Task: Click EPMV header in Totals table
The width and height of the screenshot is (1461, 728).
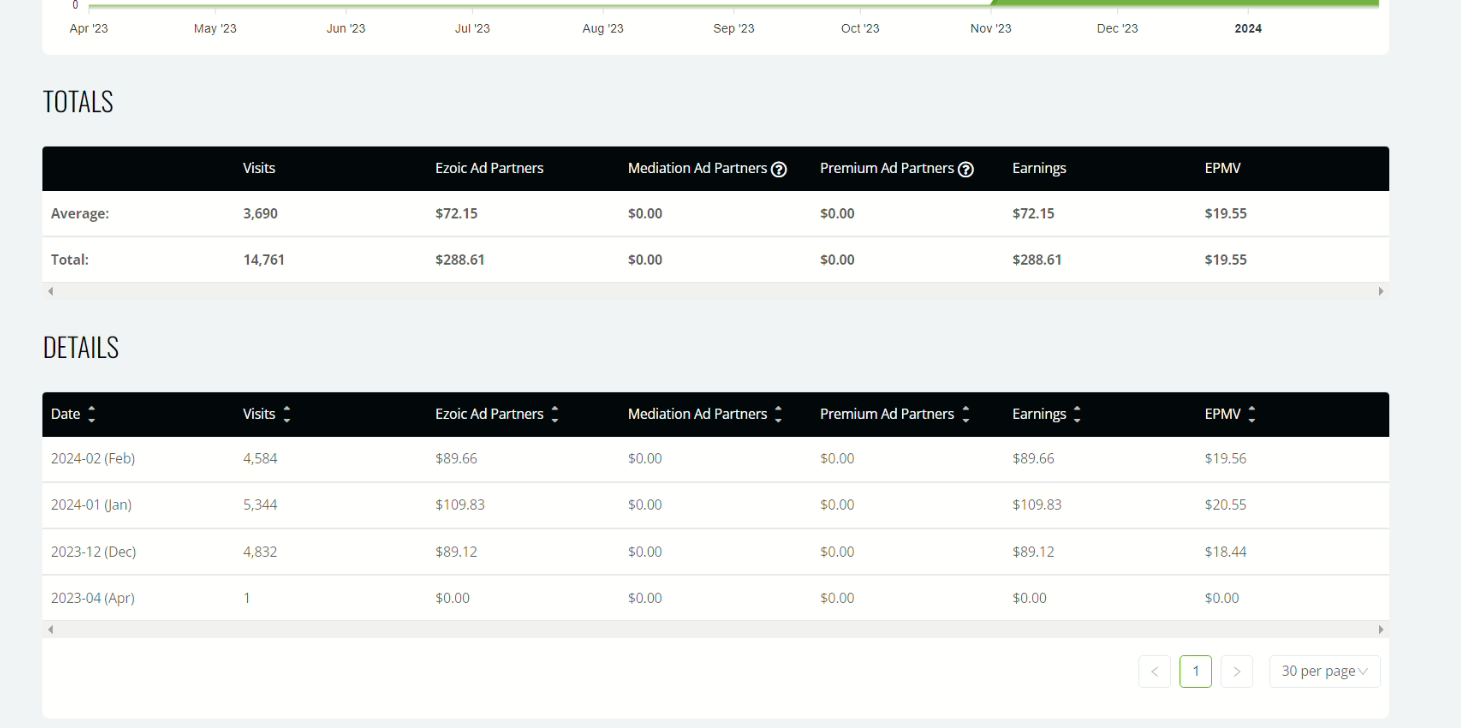Action: pos(1223,169)
